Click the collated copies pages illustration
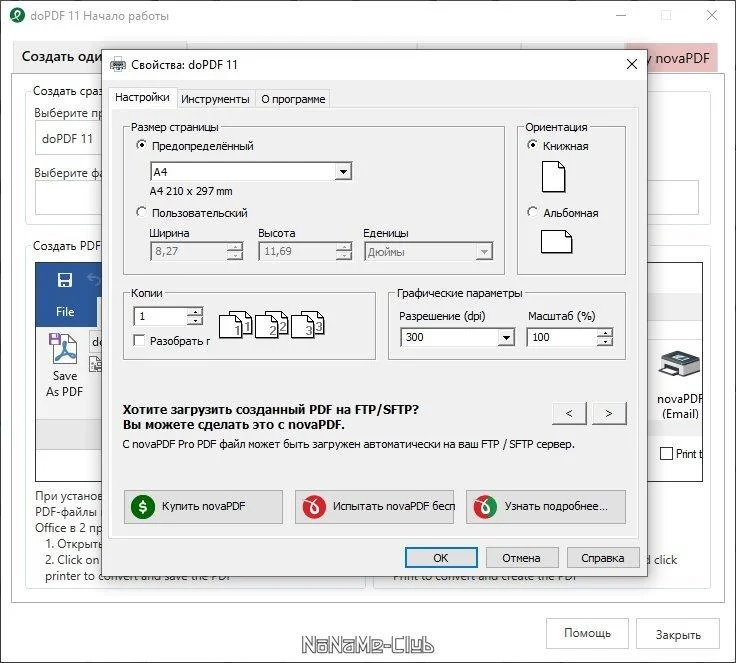736x663 pixels. click(271, 324)
